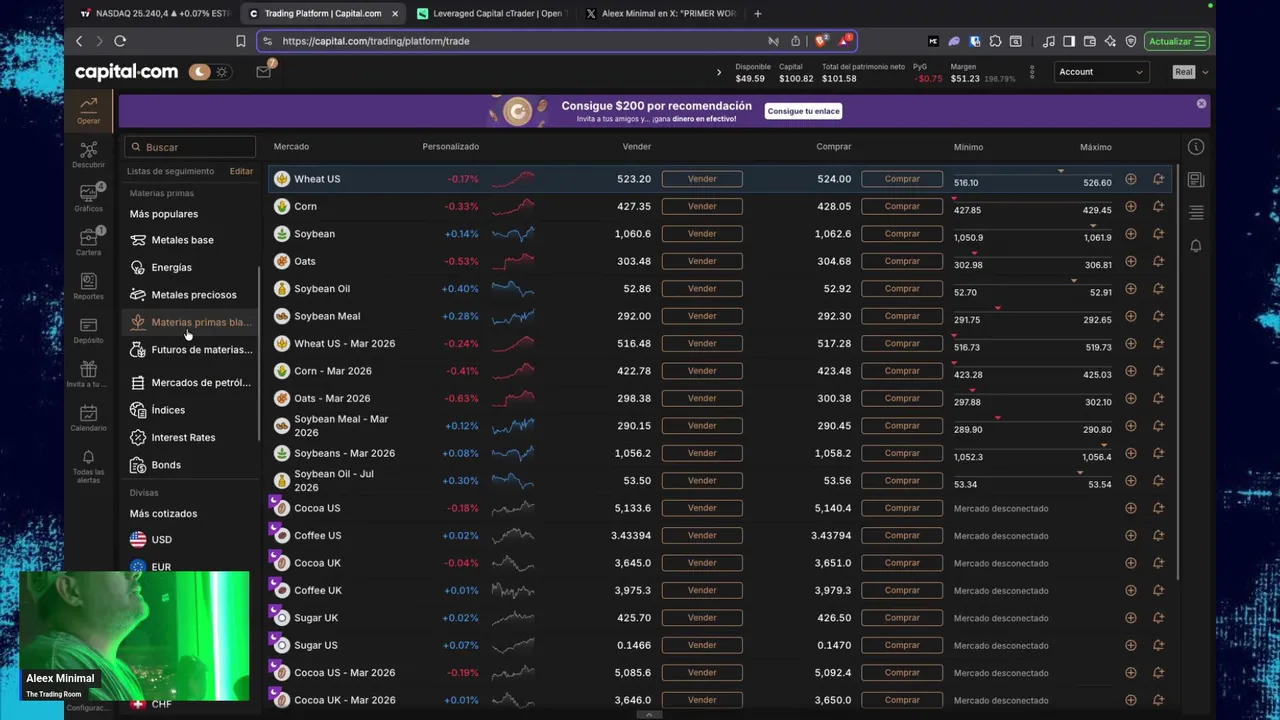The image size is (1280, 720).
Task: Open the Account dropdown
Action: pos(1100,72)
